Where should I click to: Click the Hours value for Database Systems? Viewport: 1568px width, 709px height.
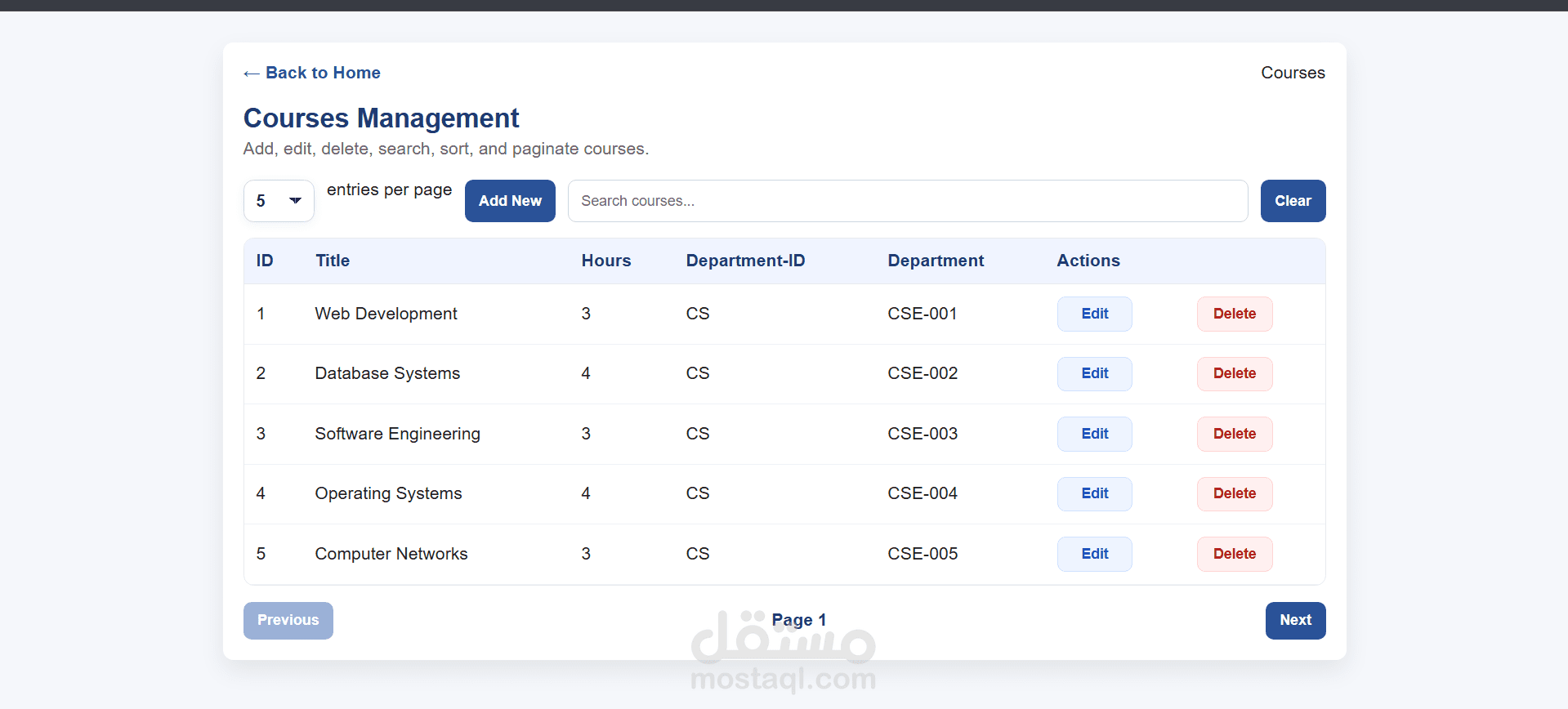586,373
